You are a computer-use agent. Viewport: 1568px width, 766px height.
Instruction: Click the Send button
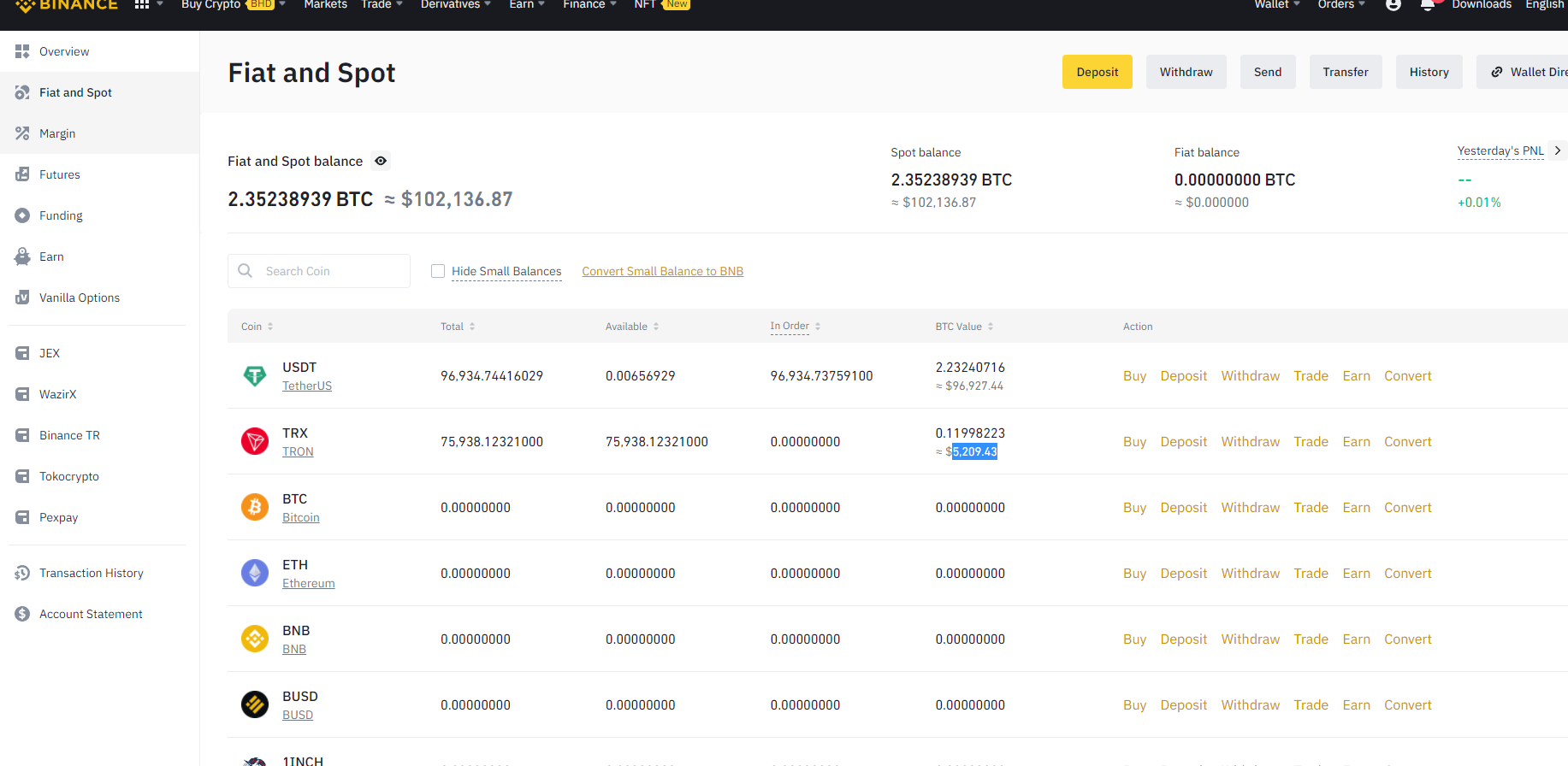point(1268,72)
